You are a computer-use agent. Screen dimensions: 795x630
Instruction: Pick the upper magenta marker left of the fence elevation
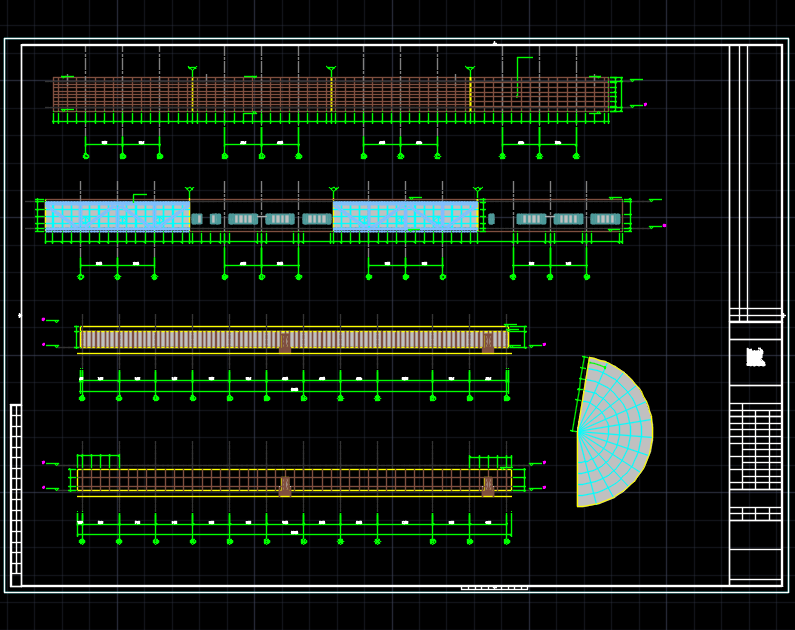point(44,319)
